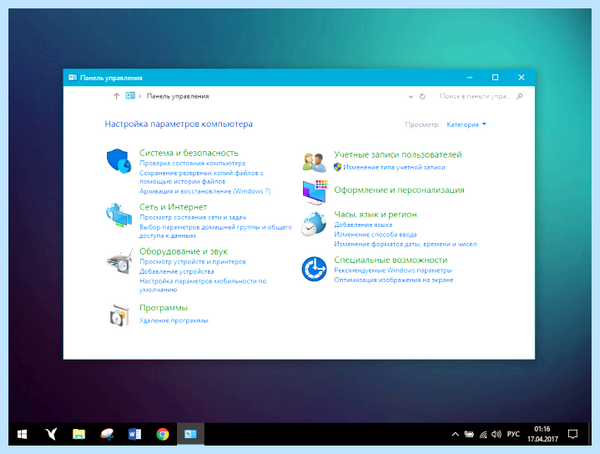
Task: Open the volume icon in the system tray
Action: [496, 434]
